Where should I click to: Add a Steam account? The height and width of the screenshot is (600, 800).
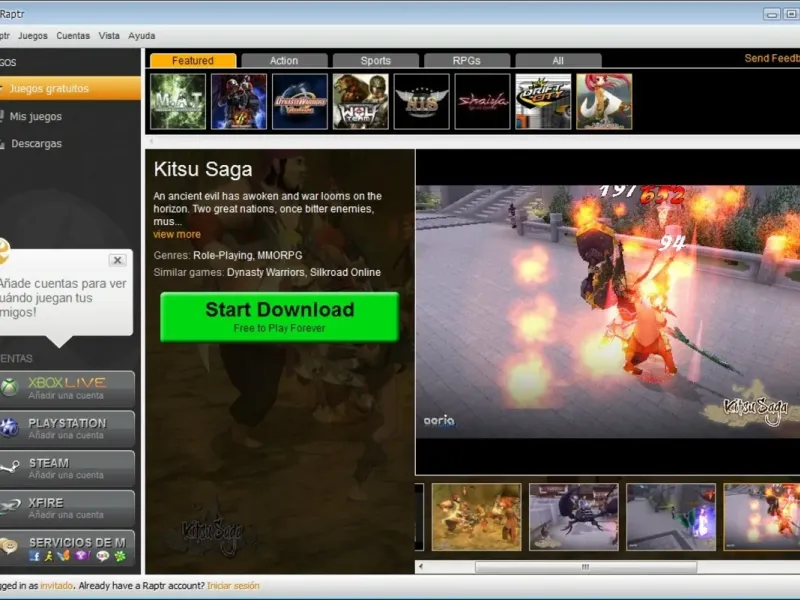pos(67,468)
